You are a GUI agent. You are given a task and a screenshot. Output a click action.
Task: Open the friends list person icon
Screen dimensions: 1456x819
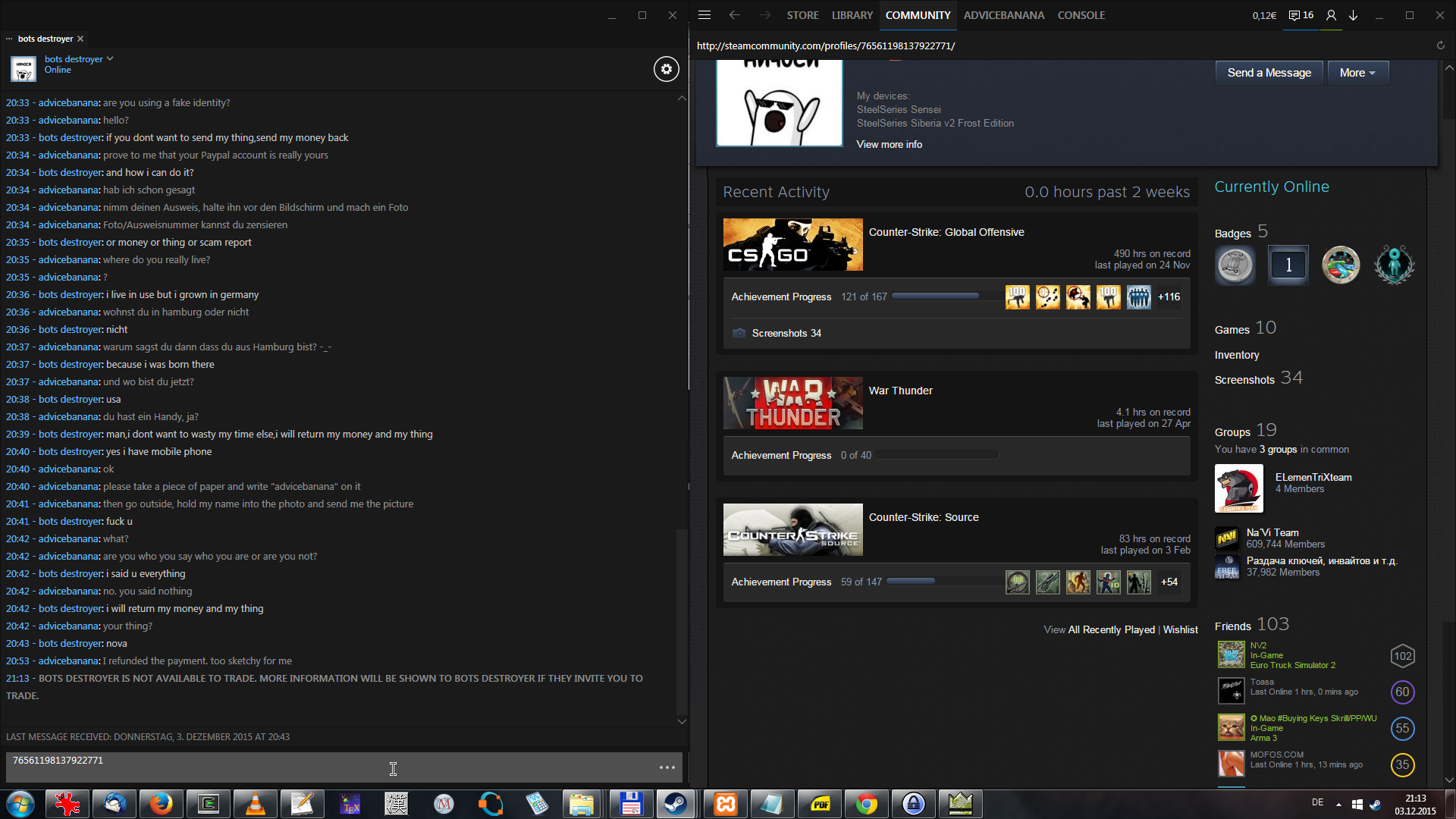[1330, 15]
